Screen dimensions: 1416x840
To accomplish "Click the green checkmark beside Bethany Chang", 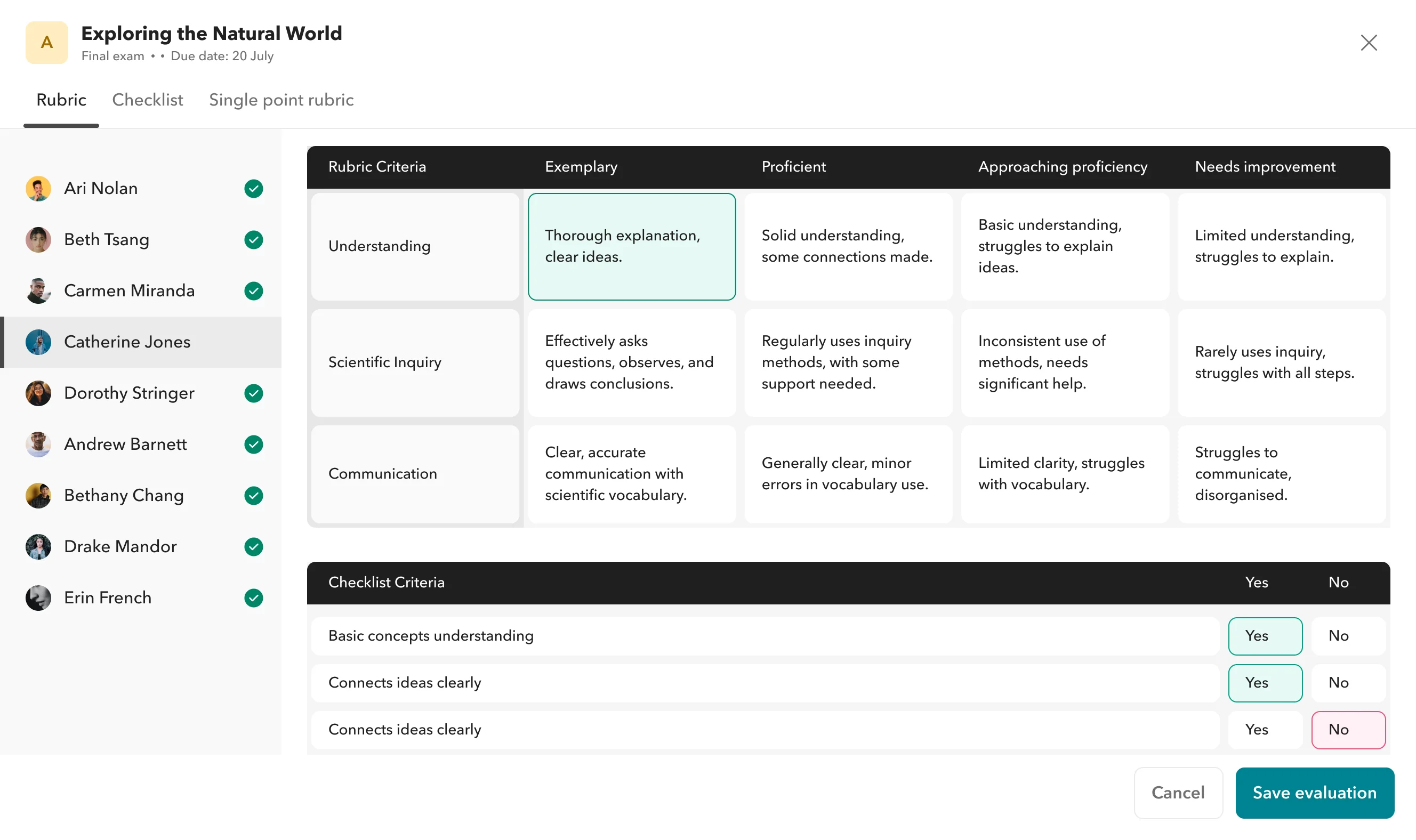I will (254, 495).
